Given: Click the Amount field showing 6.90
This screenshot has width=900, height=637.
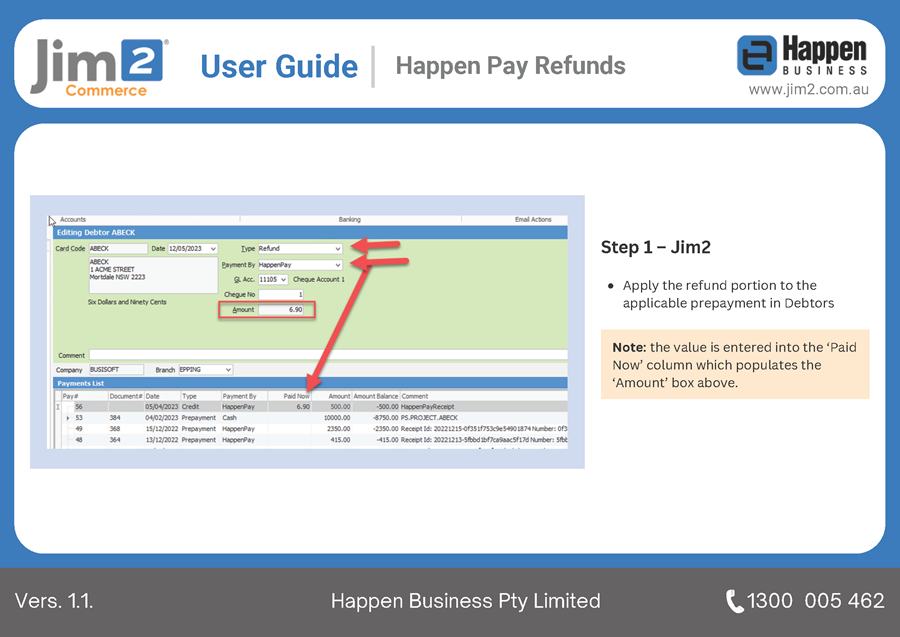Looking at the screenshot, I should [281, 309].
